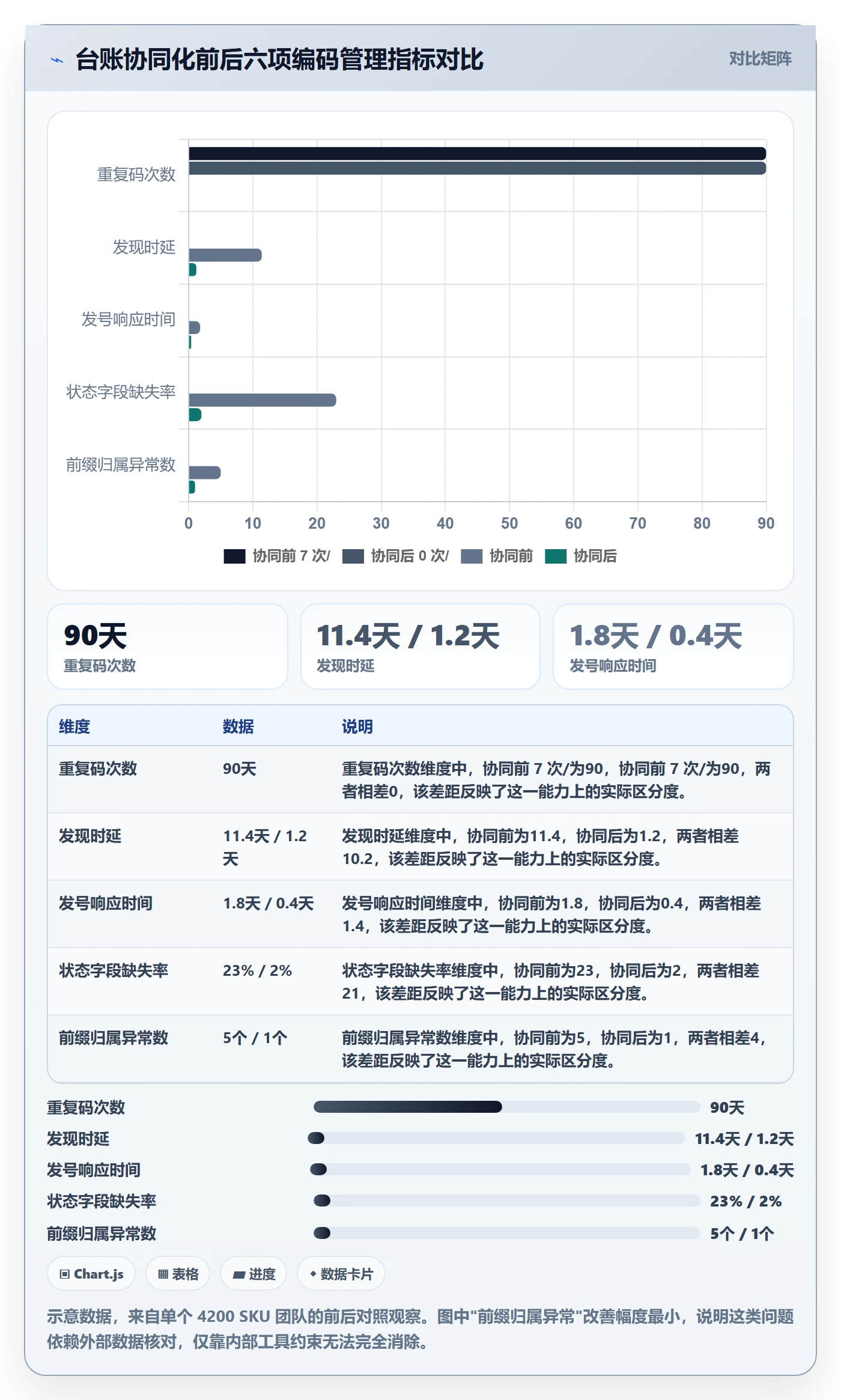Click the 前缀归属异常数 progress bar
Image resolution: width=841 pixels, height=1400 pixels.
tap(507, 1233)
